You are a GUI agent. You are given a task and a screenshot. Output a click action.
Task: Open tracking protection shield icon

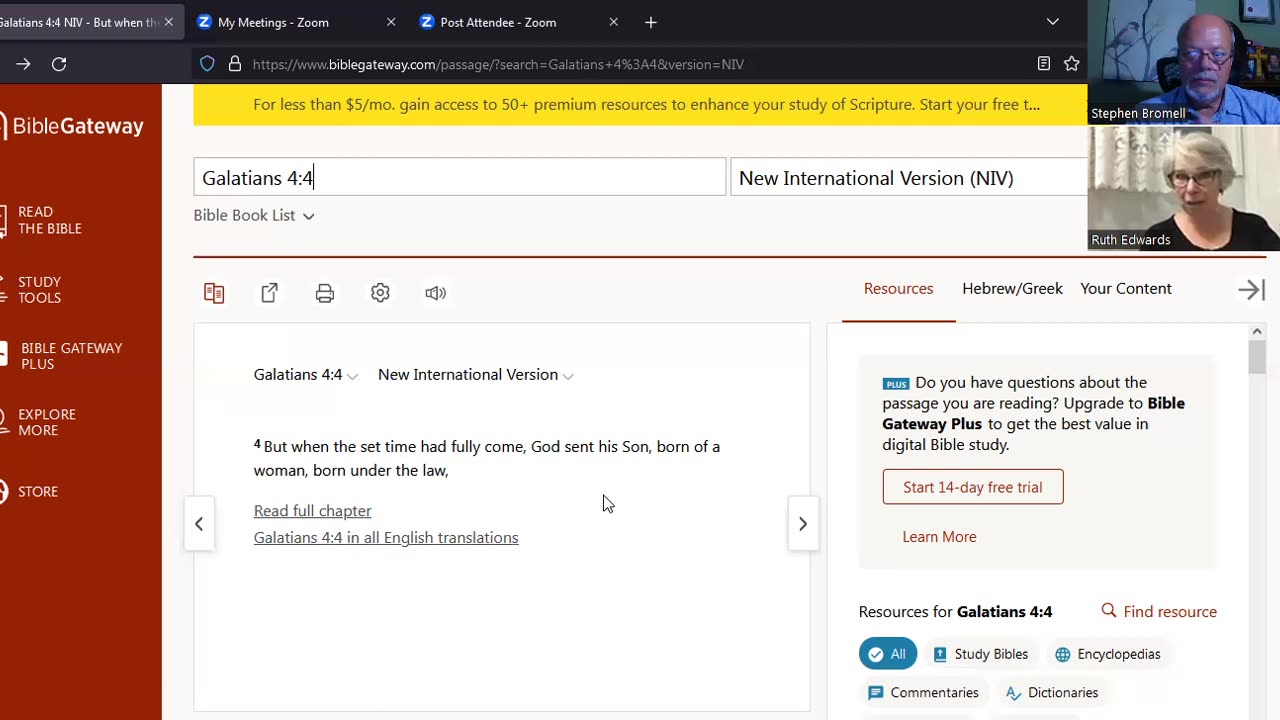coord(207,64)
